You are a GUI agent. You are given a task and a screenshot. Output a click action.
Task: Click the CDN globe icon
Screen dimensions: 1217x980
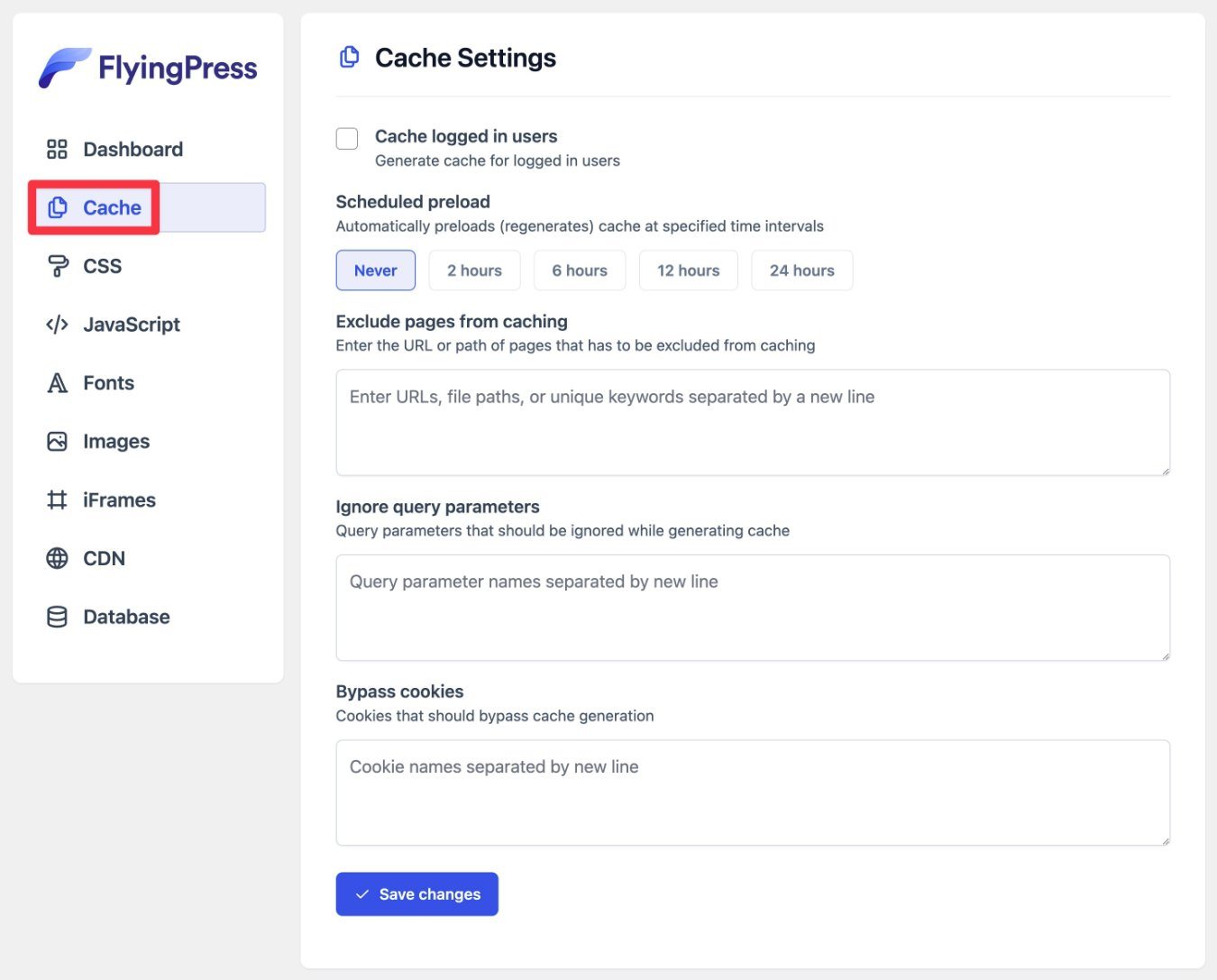click(57, 558)
